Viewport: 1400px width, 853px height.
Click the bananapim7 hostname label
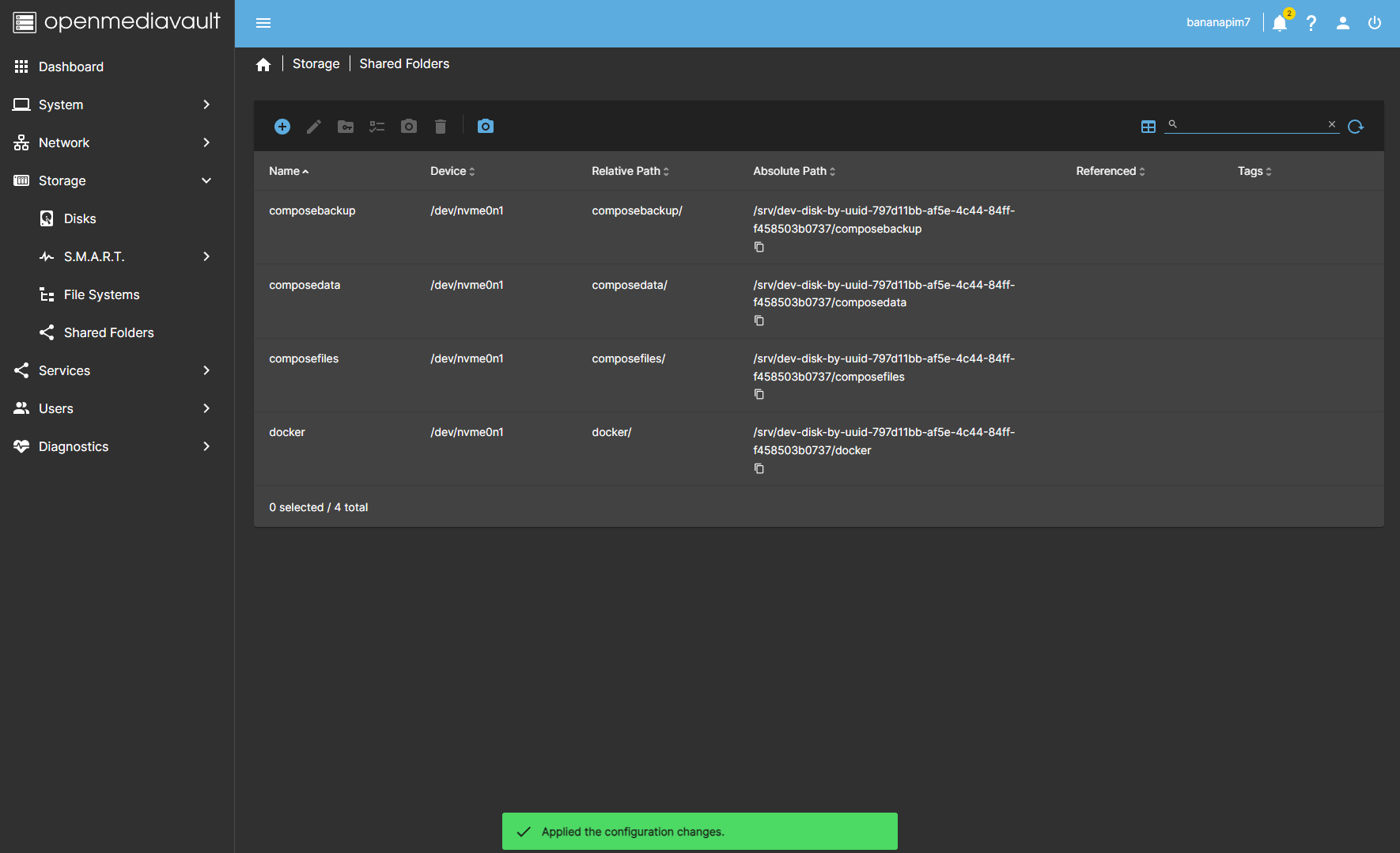pos(1218,23)
